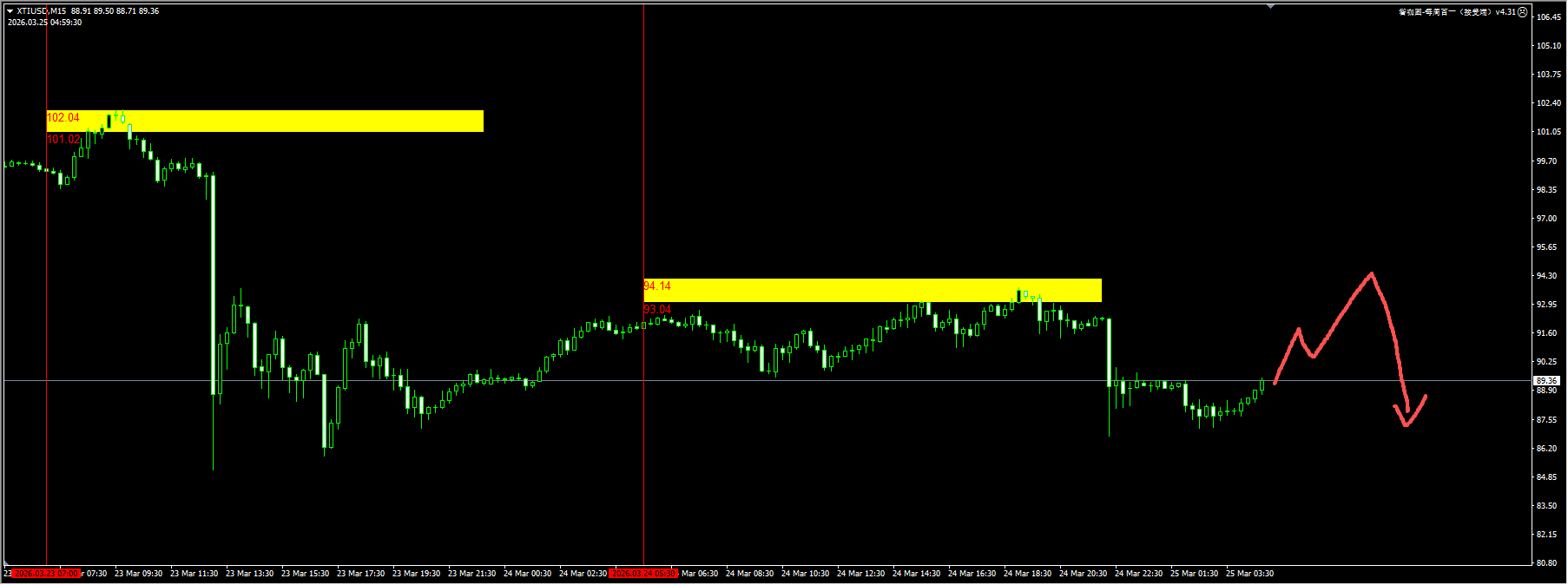Open the dropdown arrow beside XTIUSD,M15
The width and height of the screenshot is (1568, 585).
click(x=10, y=11)
